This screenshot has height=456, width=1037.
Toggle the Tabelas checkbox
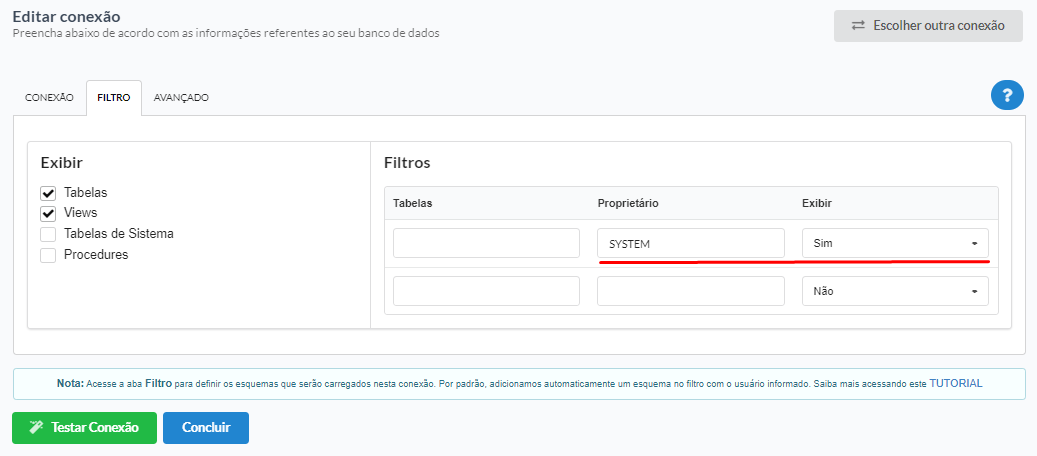tap(48, 193)
